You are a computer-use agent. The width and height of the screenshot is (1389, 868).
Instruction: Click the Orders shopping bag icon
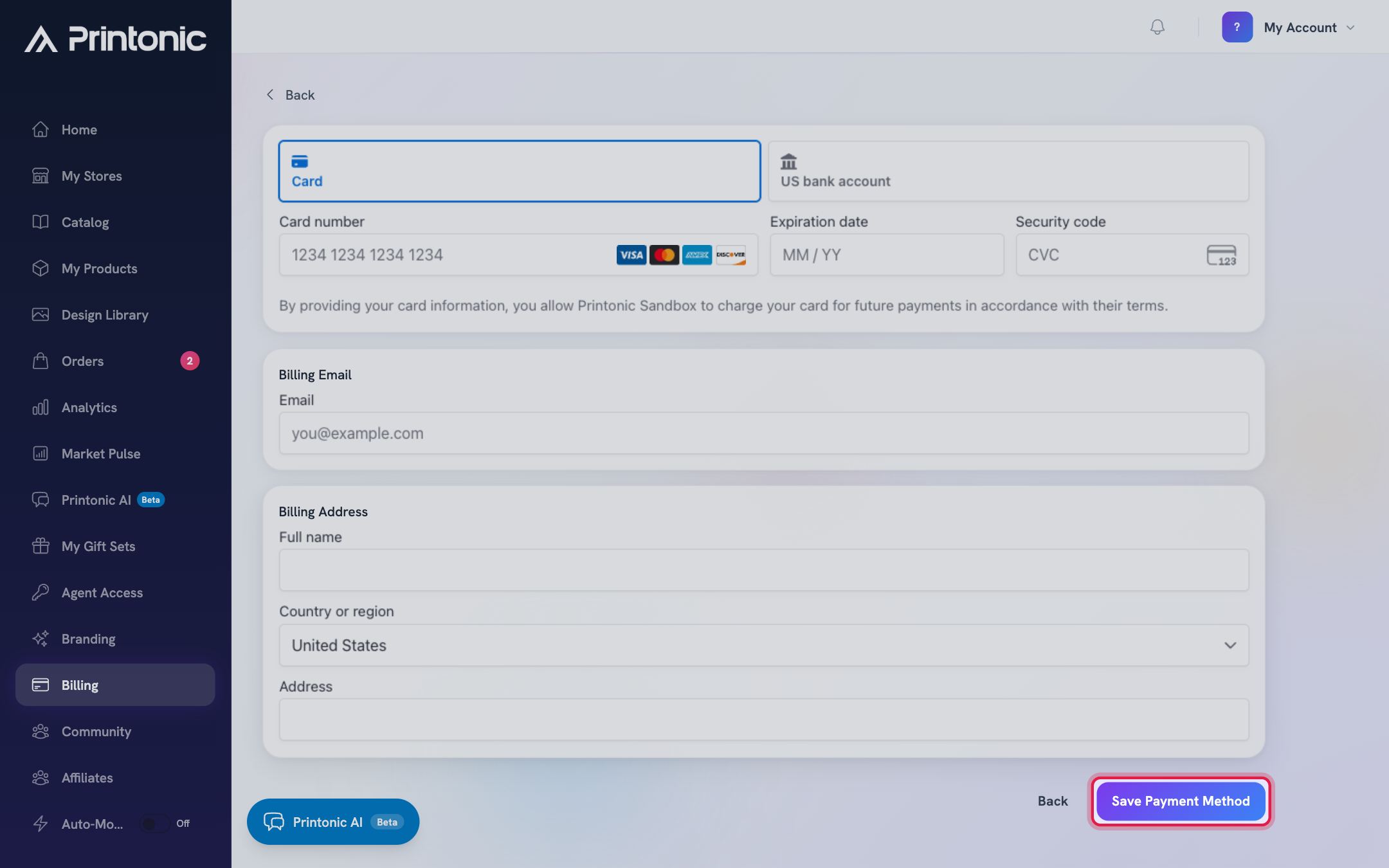[41, 361]
